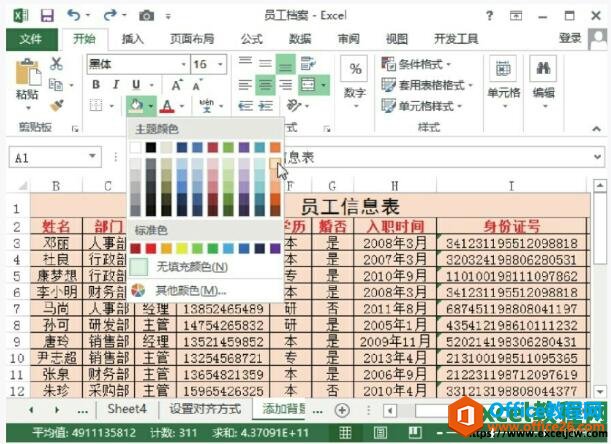Screen dimensions: 611x444
Task: Toggle Underline formatting
Action: (x=136, y=84)
